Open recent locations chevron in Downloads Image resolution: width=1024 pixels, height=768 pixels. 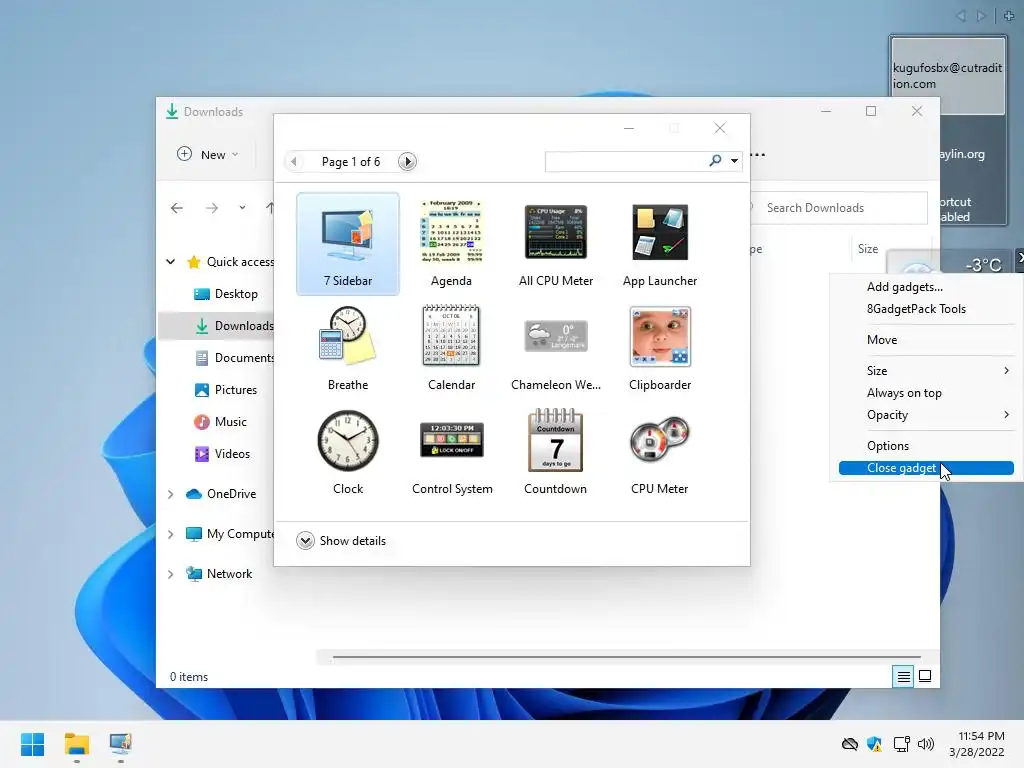pyautogui.click(x=242, y=208)
